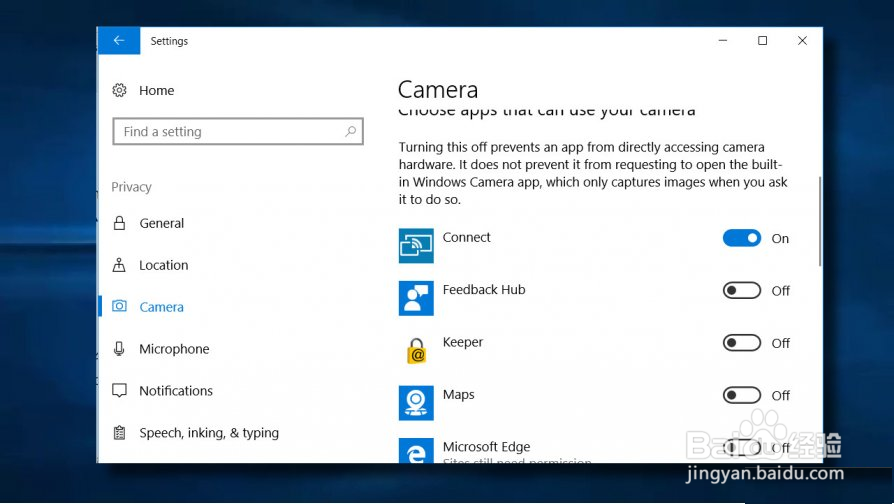Open the Microphone privacy page
894x504 pixels.
pos(174,349)
